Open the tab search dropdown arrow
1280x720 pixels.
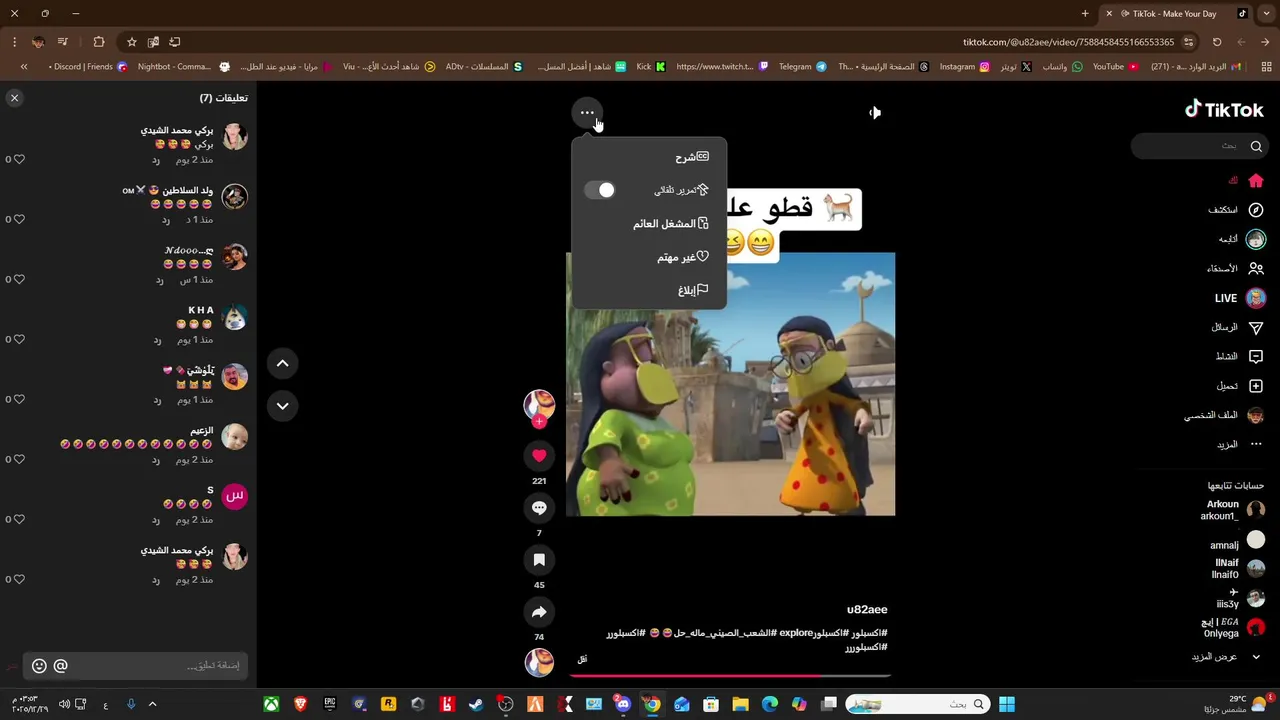(x=1267, y=14)
